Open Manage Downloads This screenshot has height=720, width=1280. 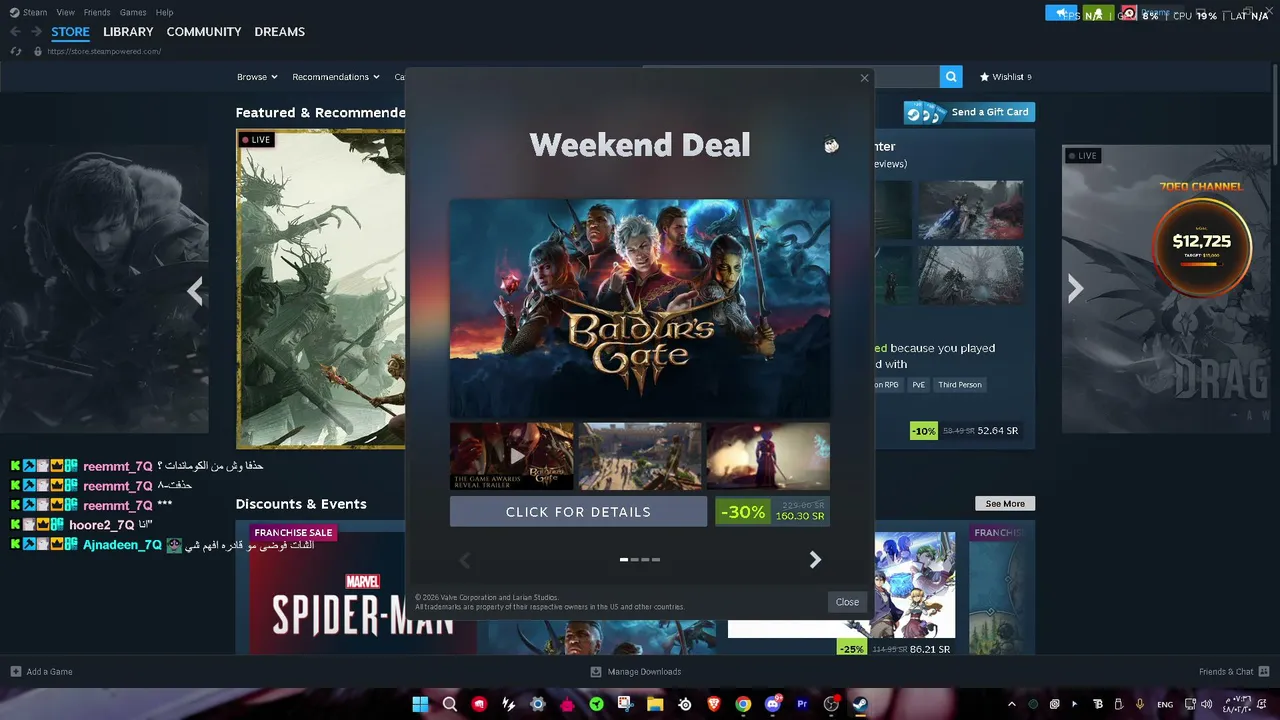pos(636,672)
